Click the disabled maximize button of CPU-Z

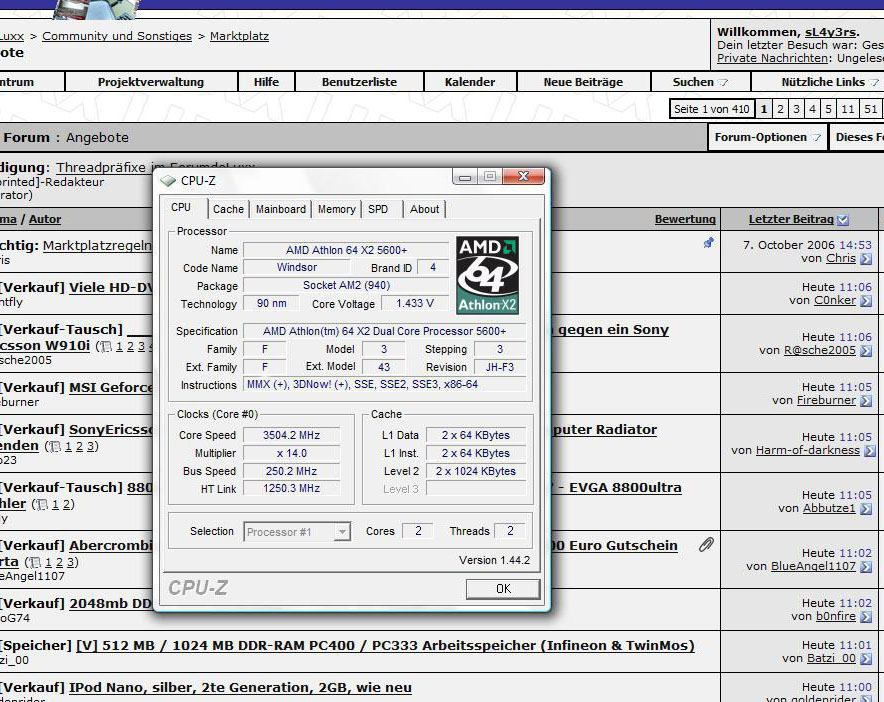[490, 176]
